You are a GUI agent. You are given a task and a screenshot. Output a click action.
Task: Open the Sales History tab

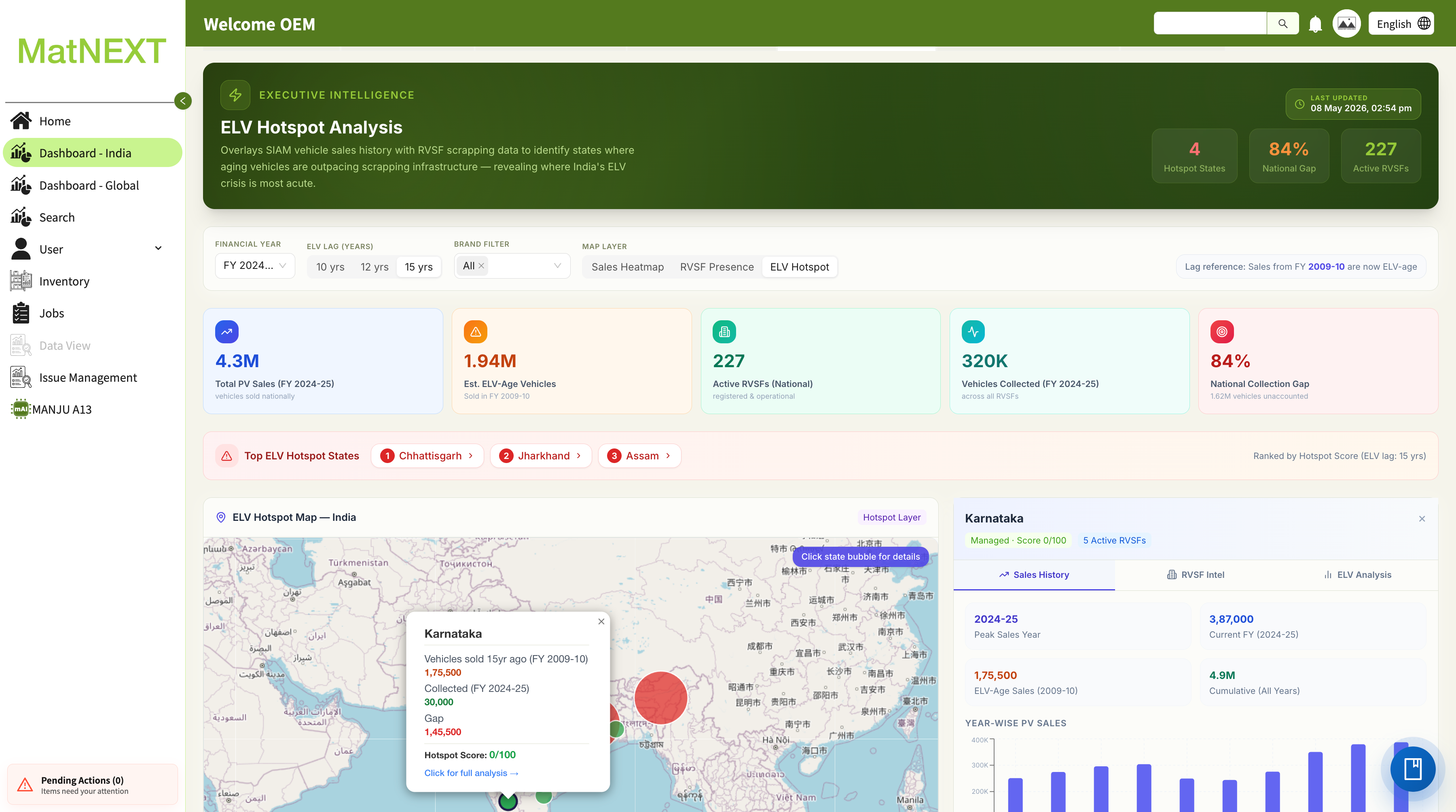point(1034,575)
